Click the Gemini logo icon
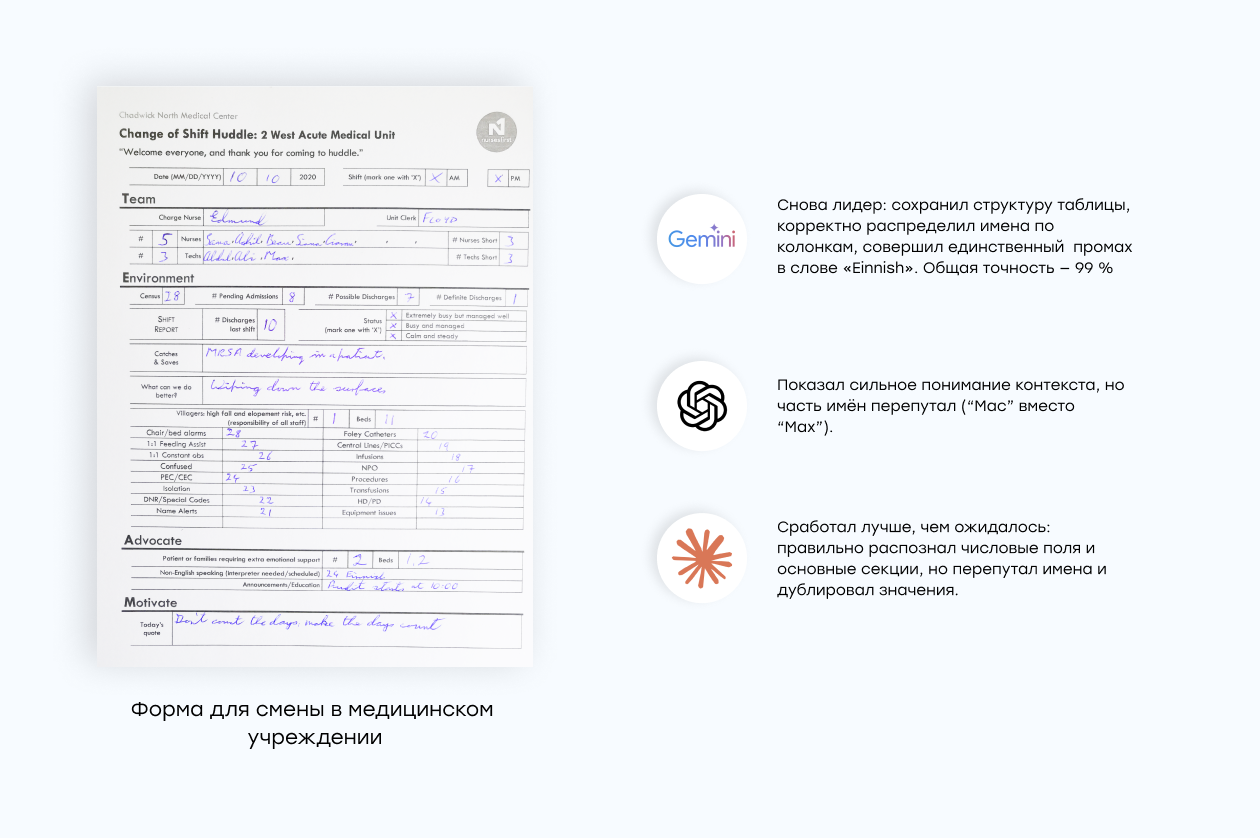The image size is (1260, 838). [701, 239]
